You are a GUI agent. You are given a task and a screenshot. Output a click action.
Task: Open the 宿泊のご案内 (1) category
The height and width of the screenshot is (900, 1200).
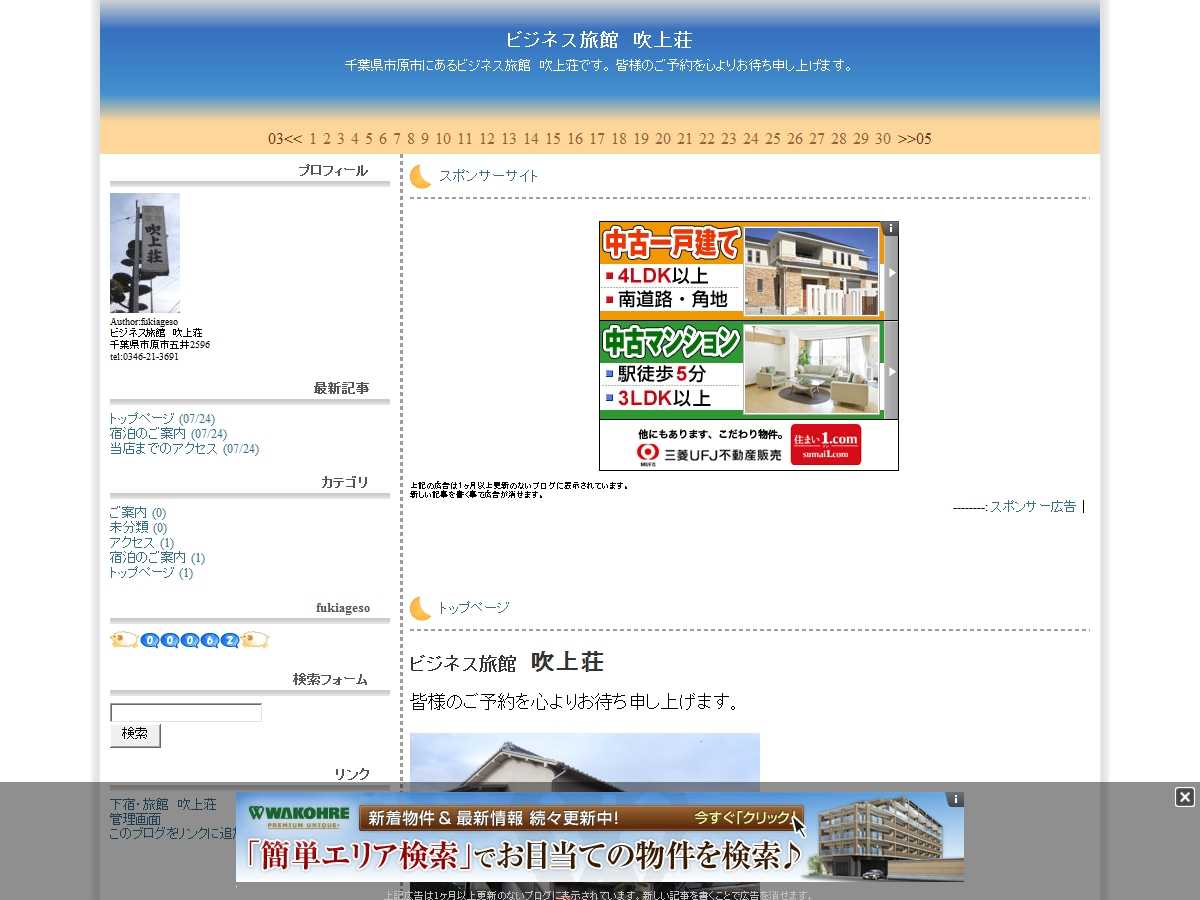pos(157,558)
